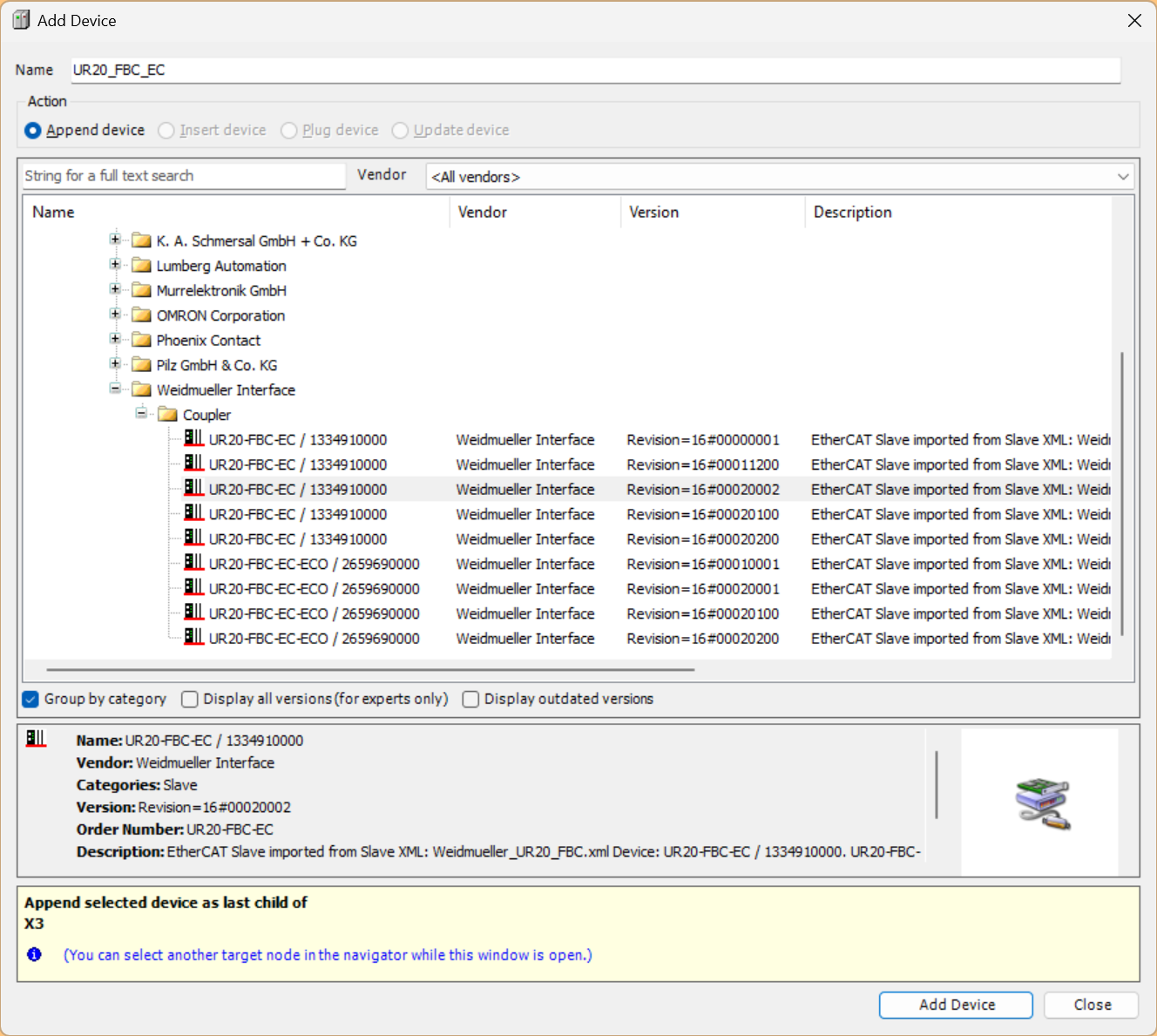Click the Murrelektronik GmbH folder icon
Viewport: 1157px width, 1036px height.
[141, 290]
